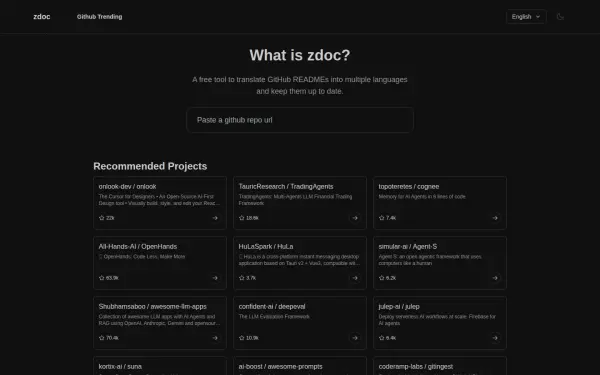This screenshot has height=375, width=600.
Task: Click star icon on Agent-S card
Action: pyautogui.click(x=382, y=278)
